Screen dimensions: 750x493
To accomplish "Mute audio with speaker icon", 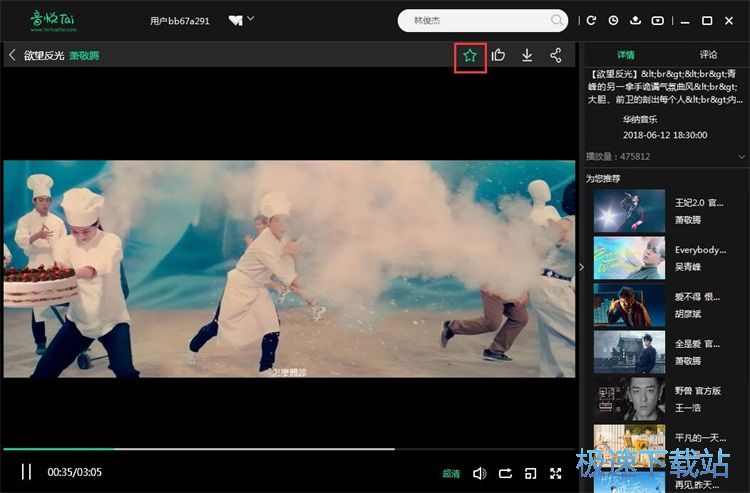I will (x=479, y=473).
